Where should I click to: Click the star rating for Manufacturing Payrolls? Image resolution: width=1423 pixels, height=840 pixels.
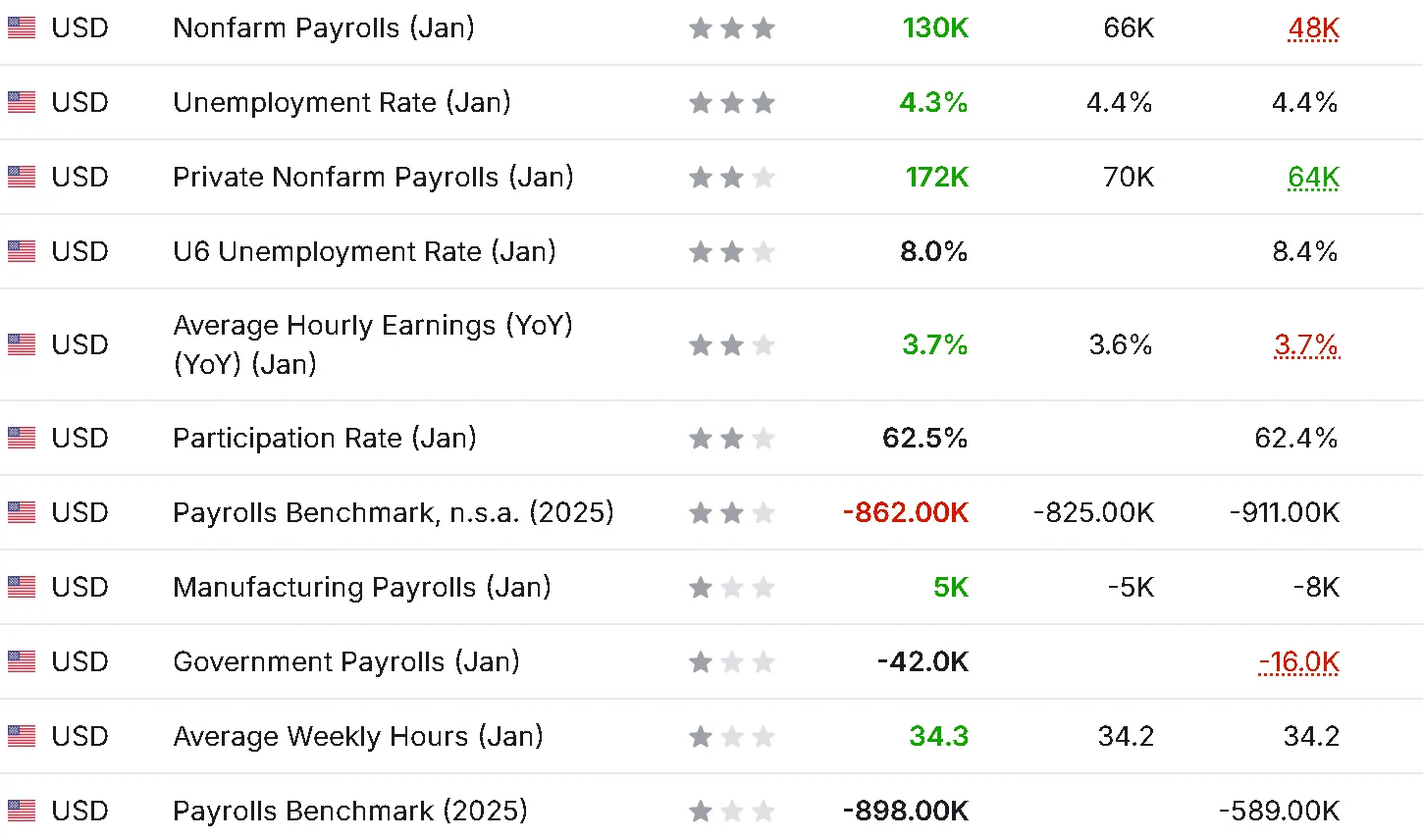pos(732,587)
